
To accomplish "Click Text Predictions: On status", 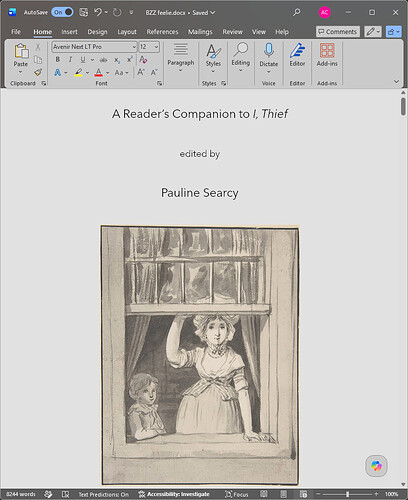I will (x=104, y=494).
